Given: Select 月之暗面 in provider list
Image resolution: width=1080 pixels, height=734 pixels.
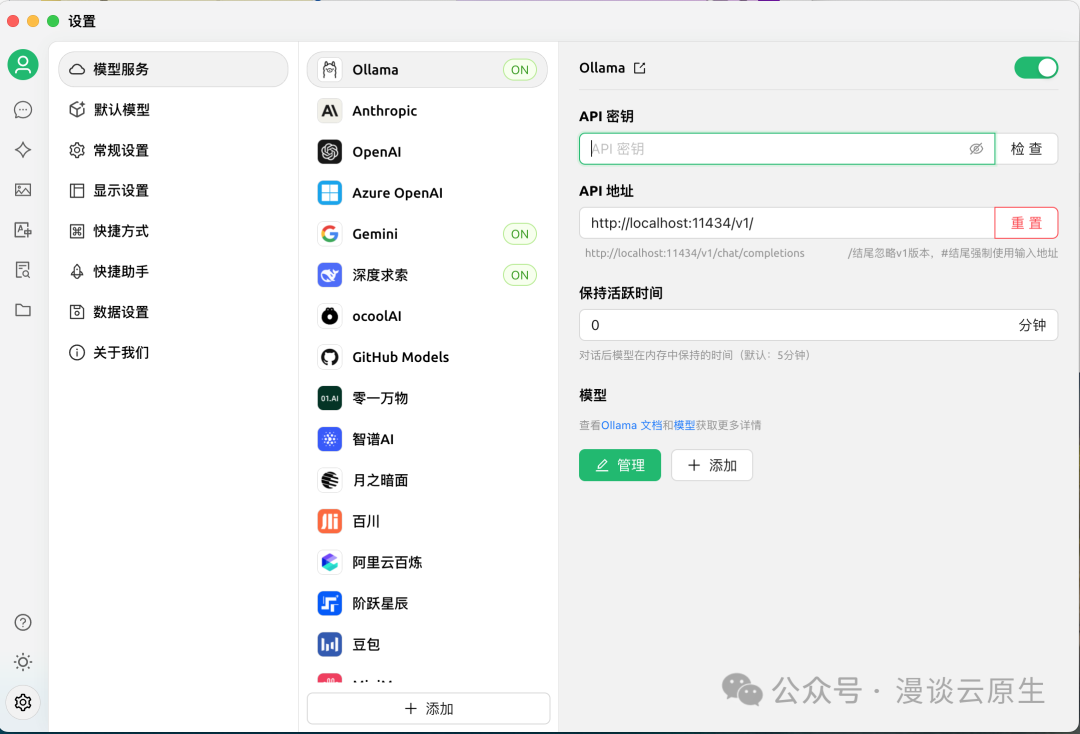Looking at the screenshot, I should pyautogui.click(x=427, y=480).
